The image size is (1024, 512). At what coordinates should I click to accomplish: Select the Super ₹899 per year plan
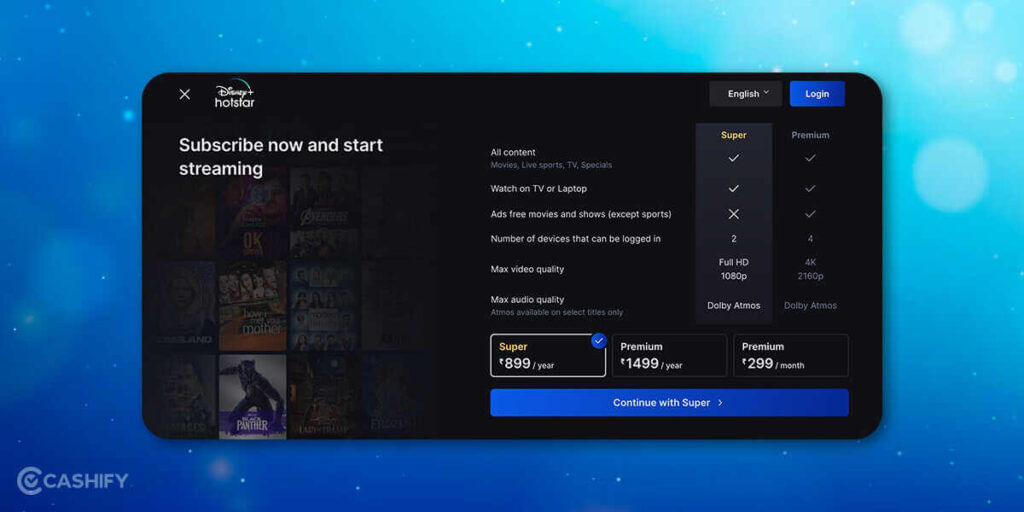coord(548,355)
